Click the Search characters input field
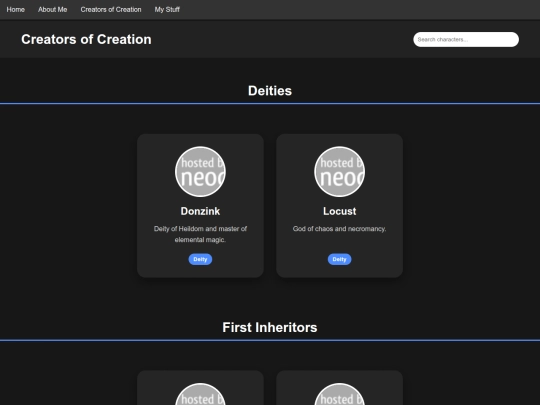Screen dimensions: 540x405 (x=466, y=40)
